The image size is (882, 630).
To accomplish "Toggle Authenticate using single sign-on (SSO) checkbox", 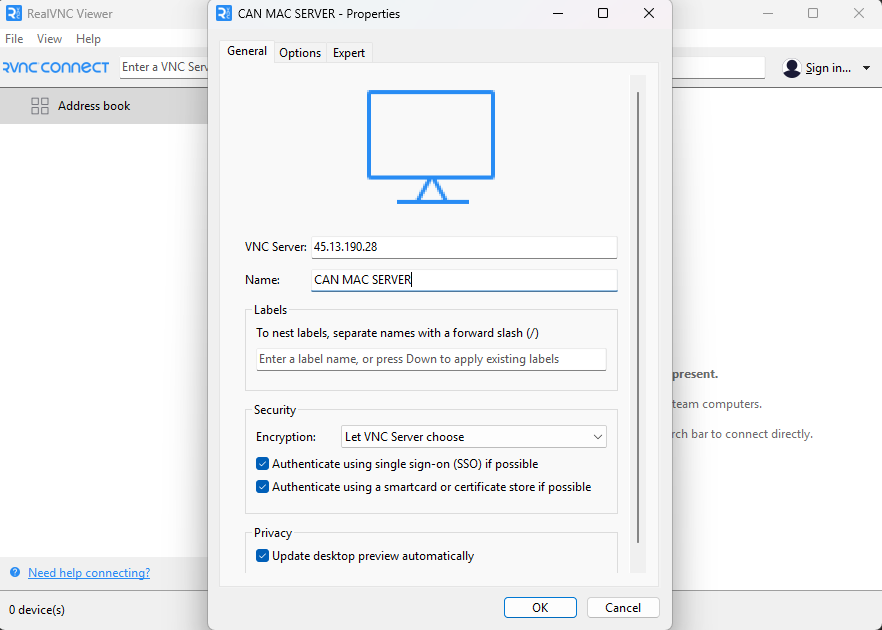I will (x=262, y=464).
